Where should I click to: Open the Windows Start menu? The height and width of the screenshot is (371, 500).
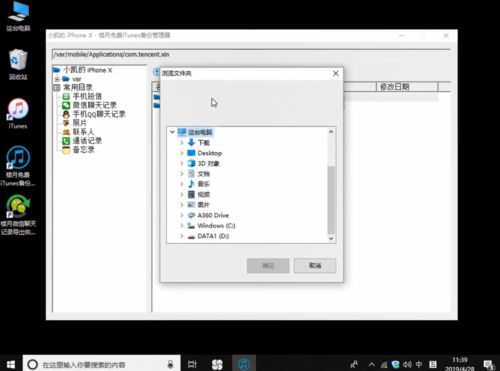pyautogui.click(x=11, y=364)
